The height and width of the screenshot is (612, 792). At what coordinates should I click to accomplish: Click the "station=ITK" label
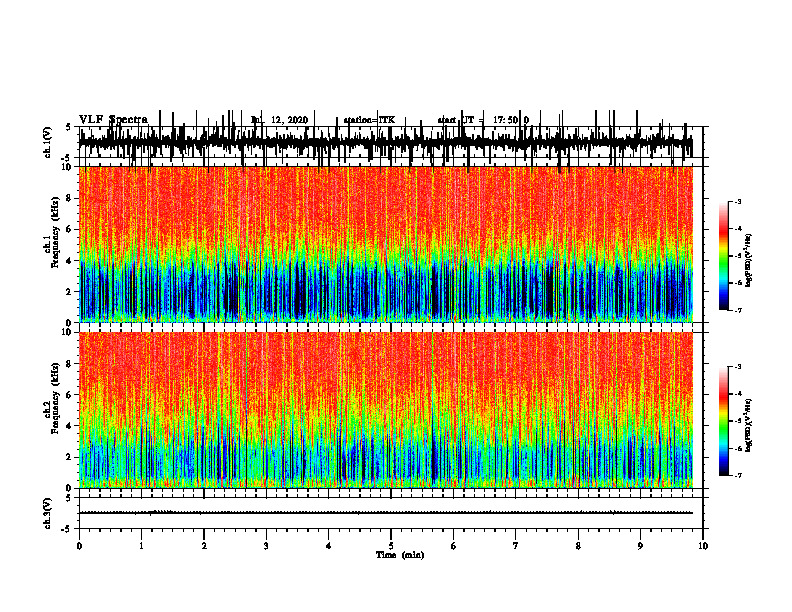(x=369, y=120)
